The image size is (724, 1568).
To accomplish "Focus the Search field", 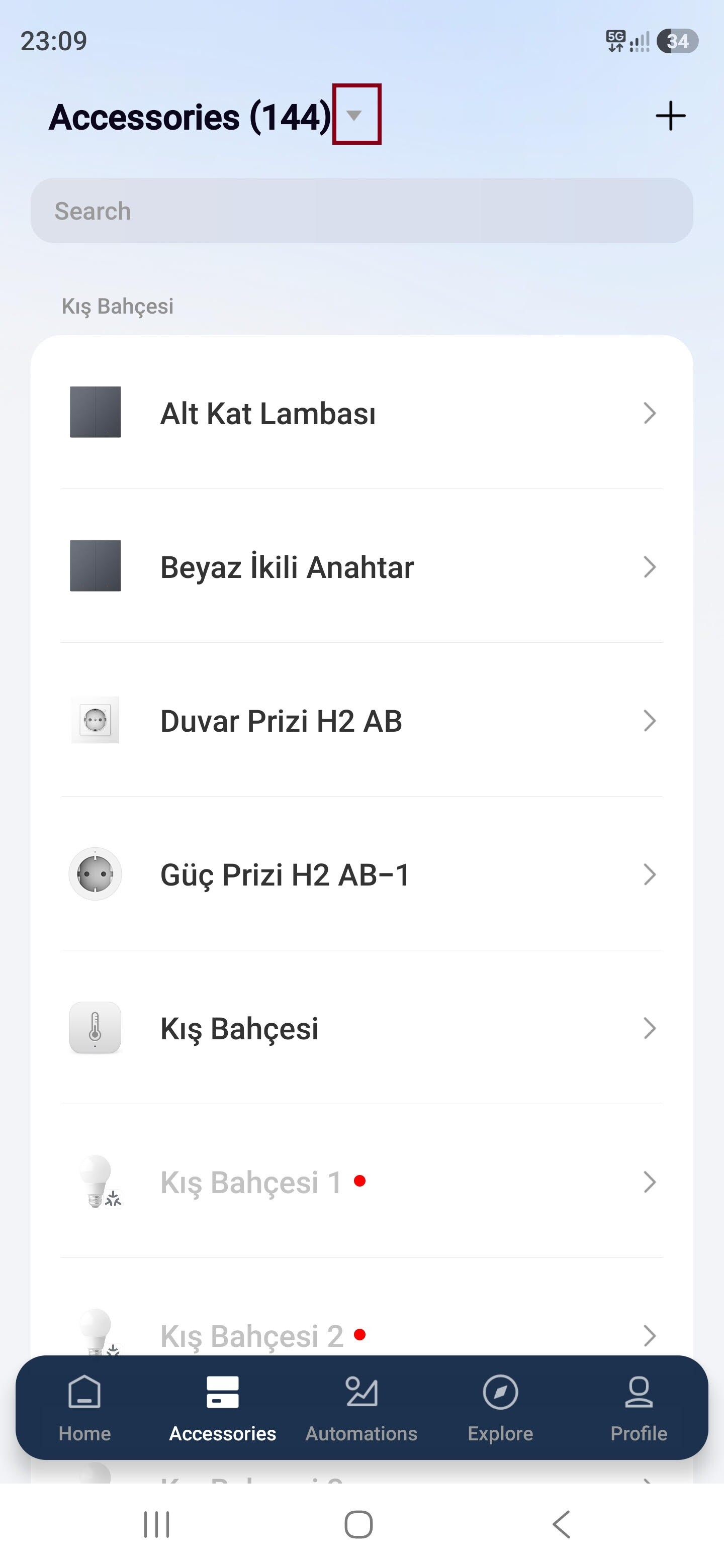I will click(361, 211).
